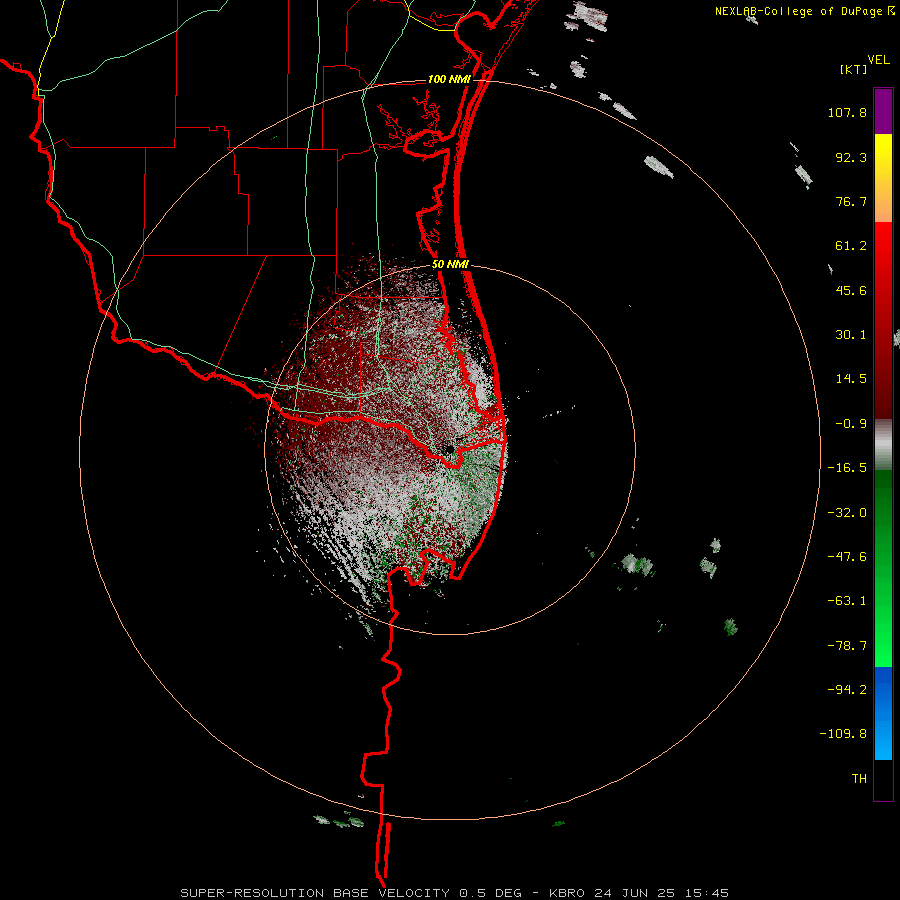Click the -109.8 legend value
The height and width of the screenshot is (900, 900).
click(x=844, y=734)
